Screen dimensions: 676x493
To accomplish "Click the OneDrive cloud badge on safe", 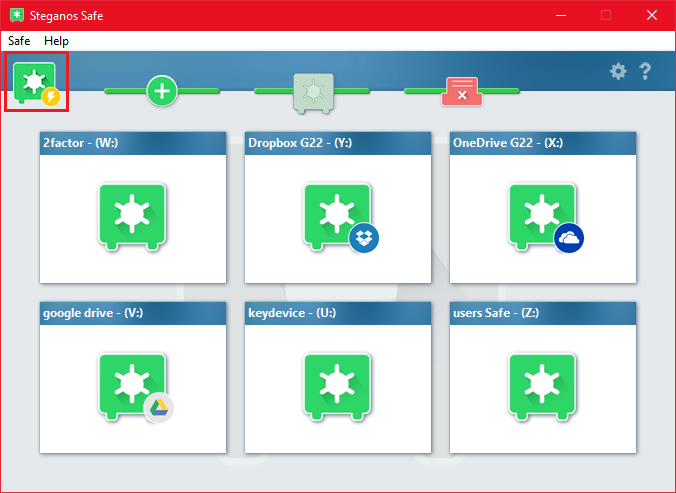I will point(569,238).
